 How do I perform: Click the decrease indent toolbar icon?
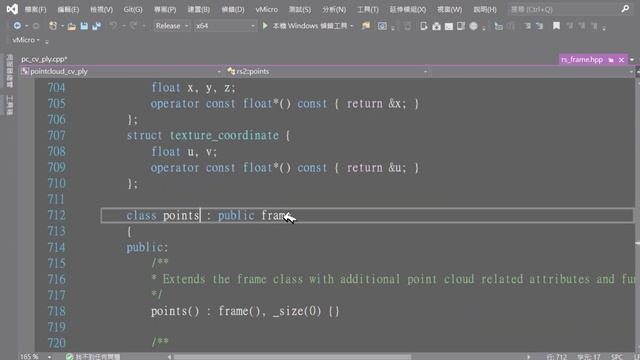point(527,26)
